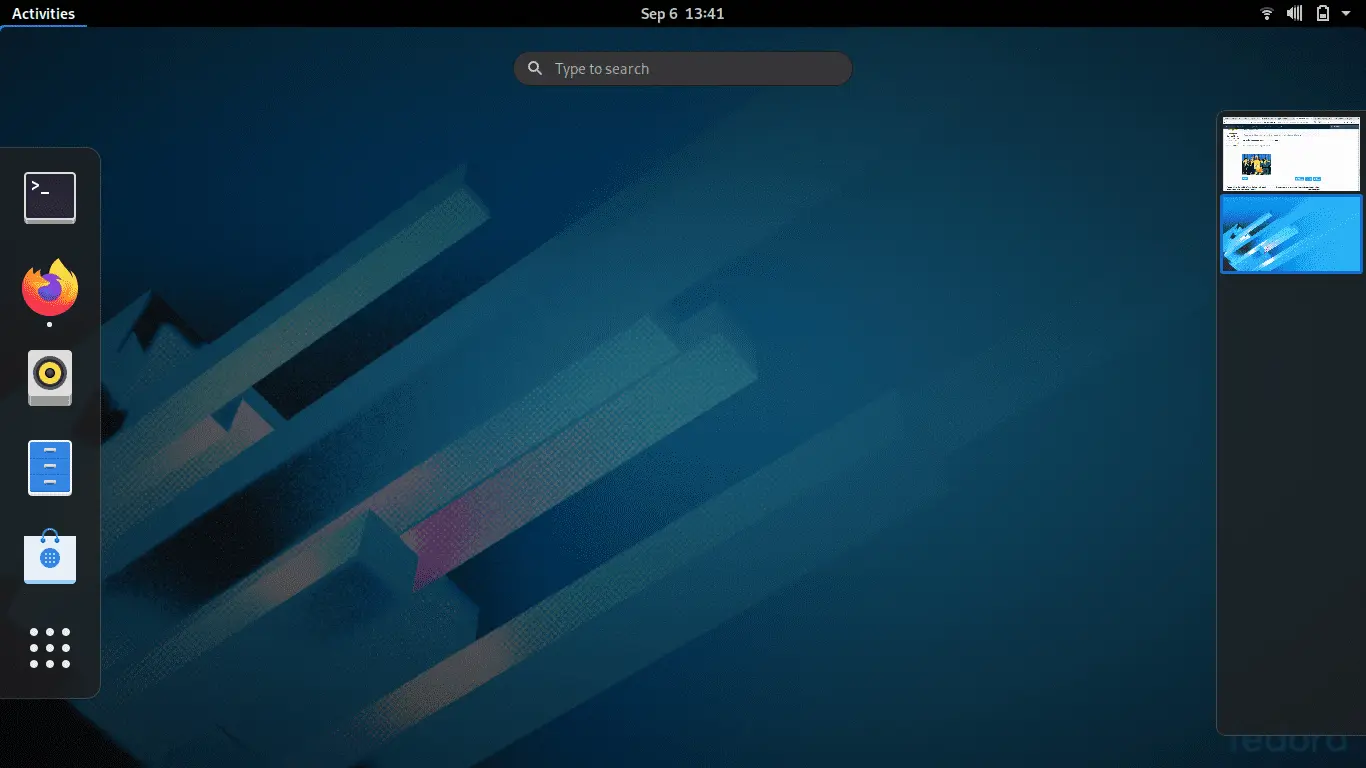Launch GNOME Software from the dash
The height and width of the screenshot is (768, 1366).
click(49, 557)
